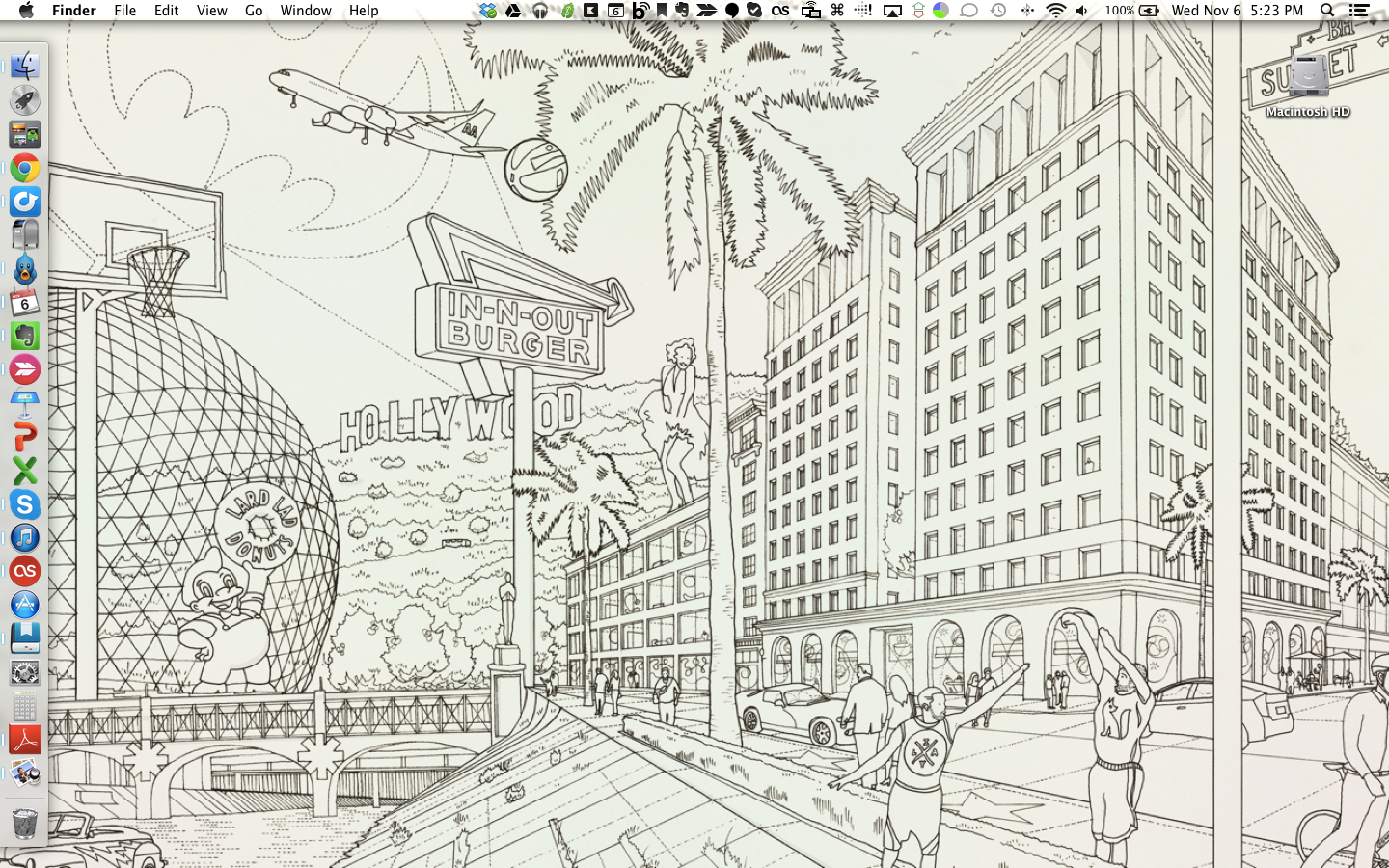Open Wi-Fi menu in menu bar
The width and height of the screenshot is (1389, 868).
(1056, 11)
